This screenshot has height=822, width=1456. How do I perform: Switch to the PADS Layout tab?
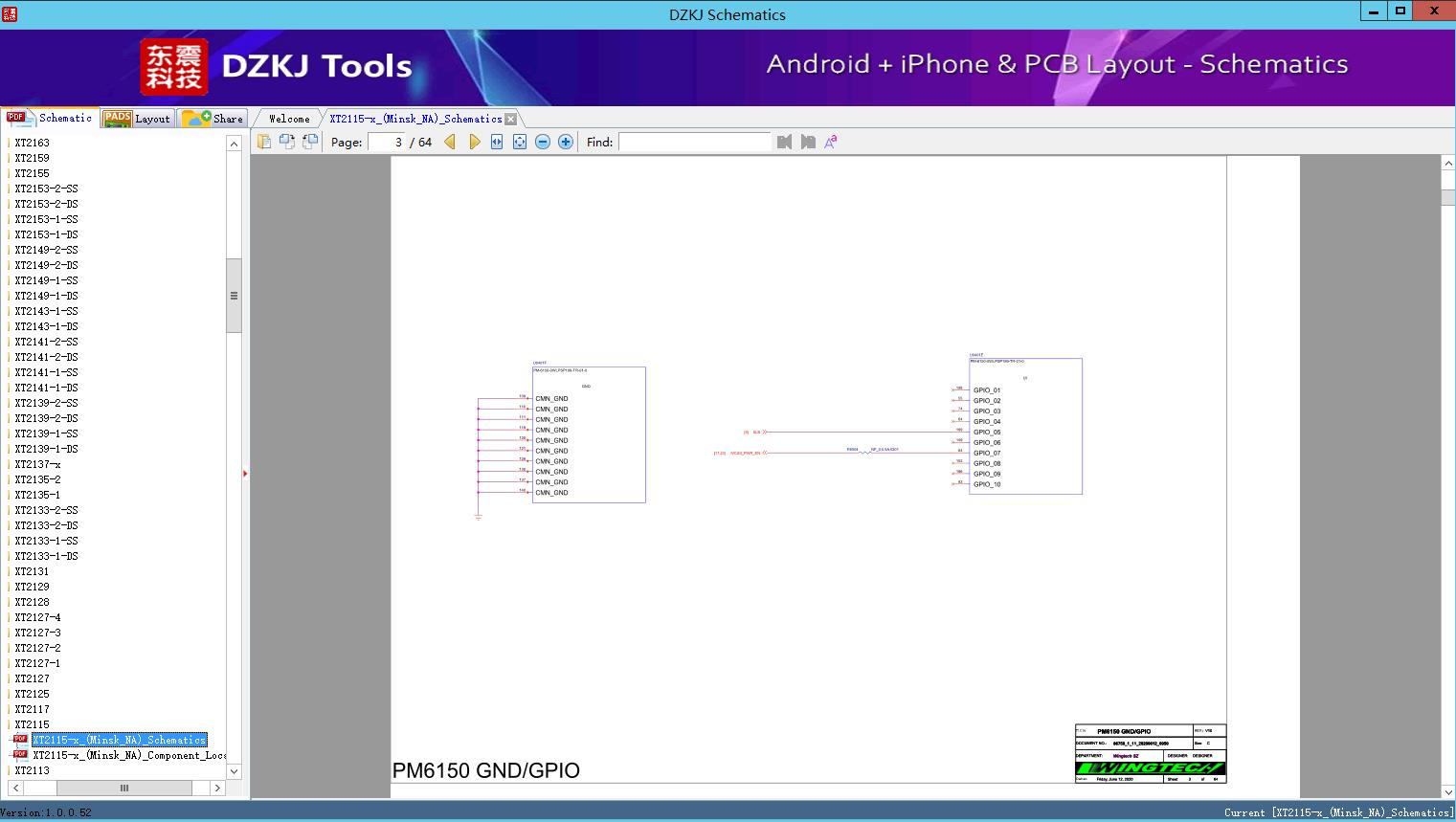click(x=137, y=119)
